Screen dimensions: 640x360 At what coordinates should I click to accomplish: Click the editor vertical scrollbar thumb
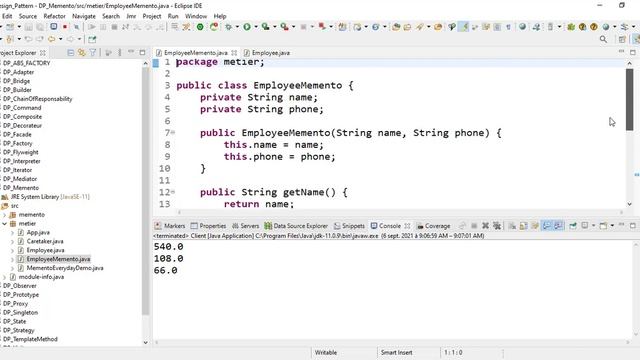(x=629, y=100)
